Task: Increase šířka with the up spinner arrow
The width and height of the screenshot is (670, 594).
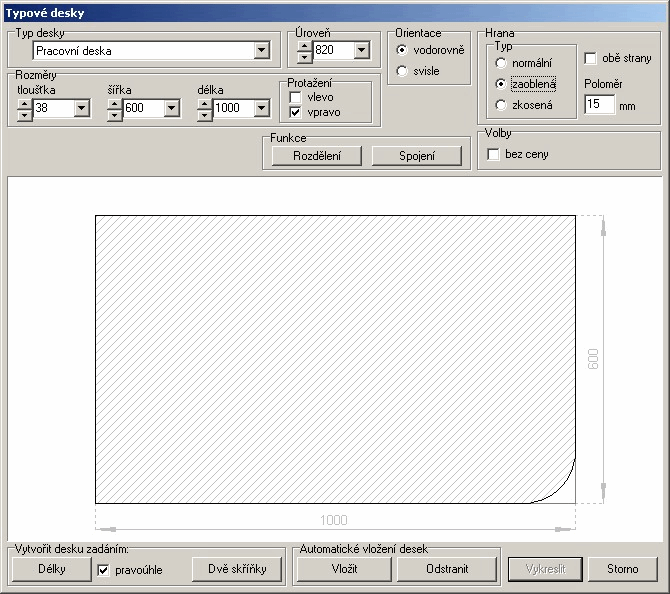Action: [115, 103]
